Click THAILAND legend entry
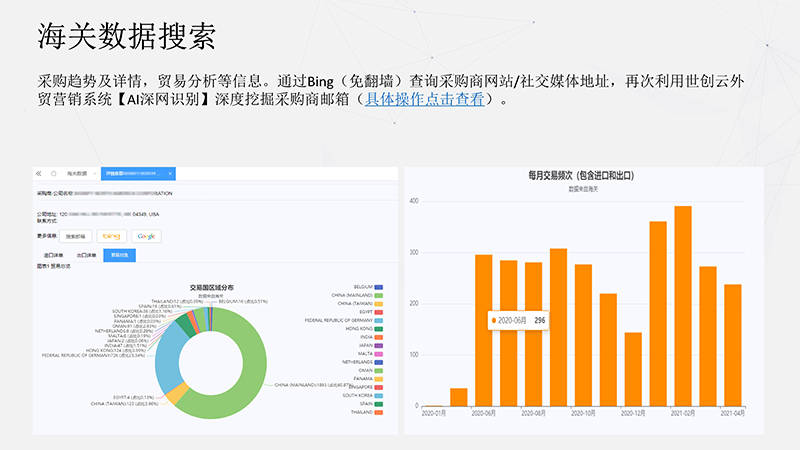 coord(367,412)
